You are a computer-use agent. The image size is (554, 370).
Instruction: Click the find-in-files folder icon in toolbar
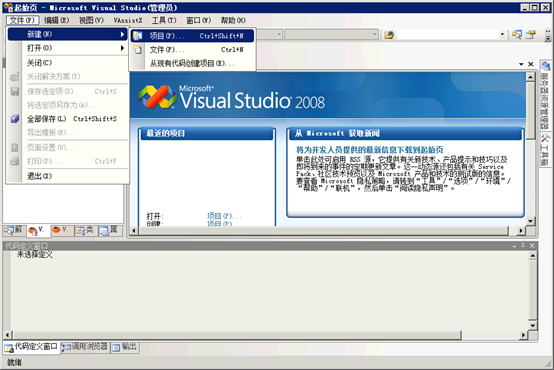389,35
